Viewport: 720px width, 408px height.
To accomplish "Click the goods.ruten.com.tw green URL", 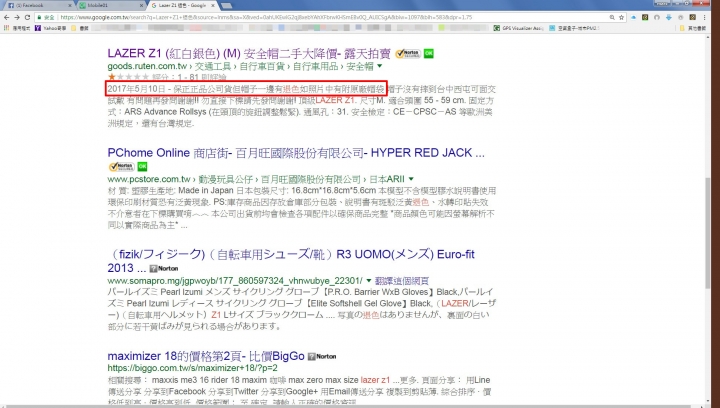I will [147, 67].
